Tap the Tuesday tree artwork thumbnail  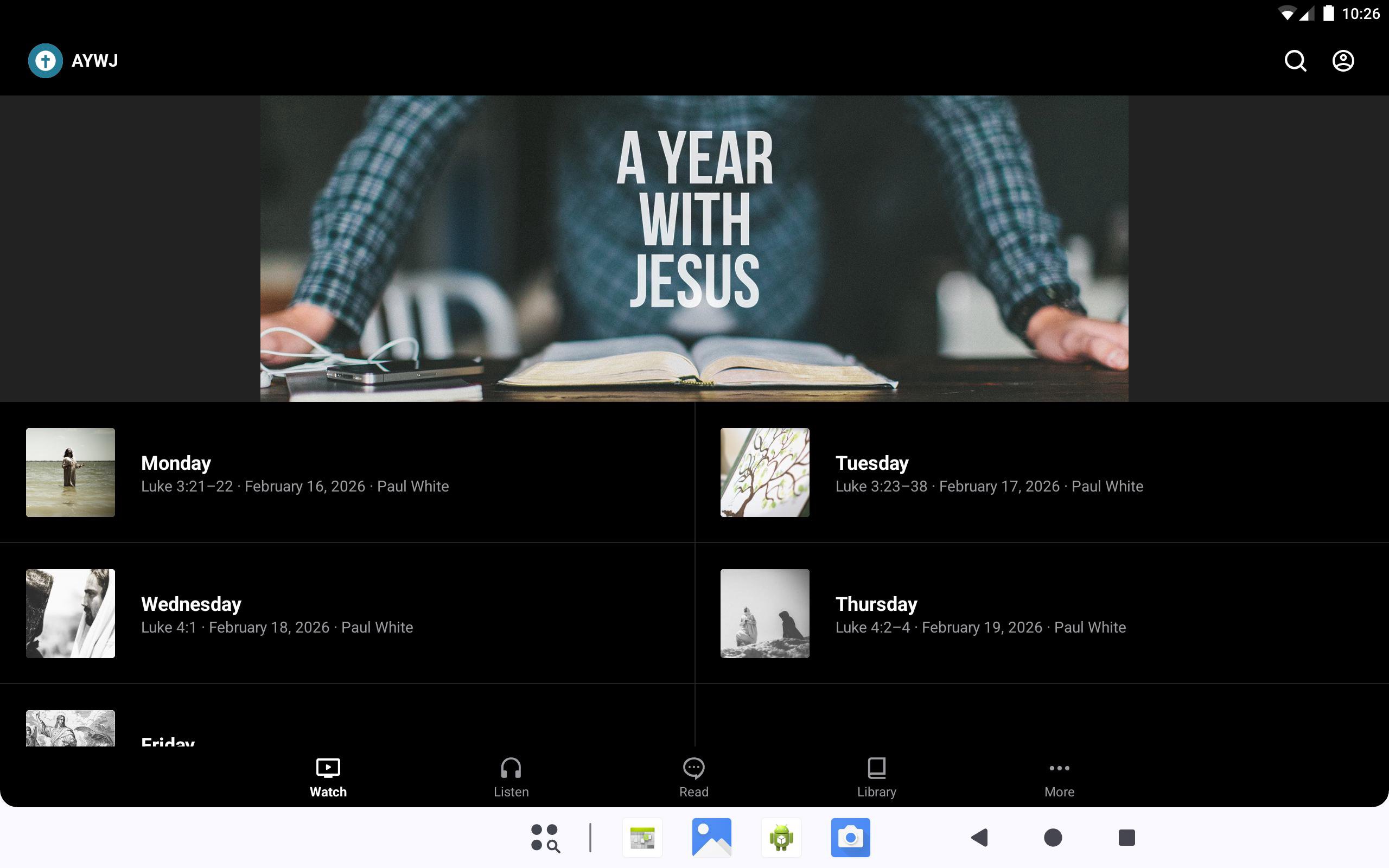[764, 472]
